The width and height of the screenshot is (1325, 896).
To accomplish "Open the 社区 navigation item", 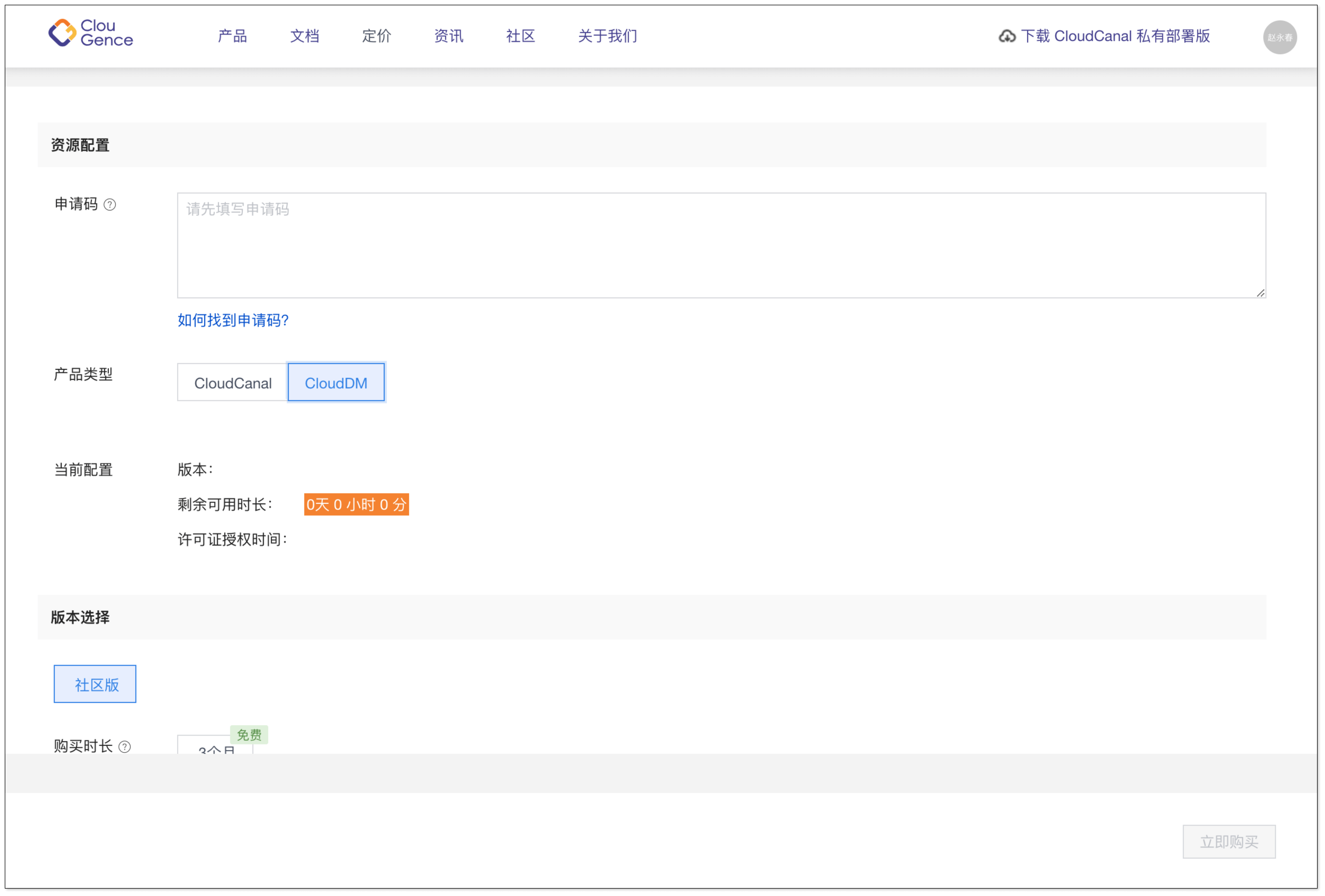I will point(521,37).
